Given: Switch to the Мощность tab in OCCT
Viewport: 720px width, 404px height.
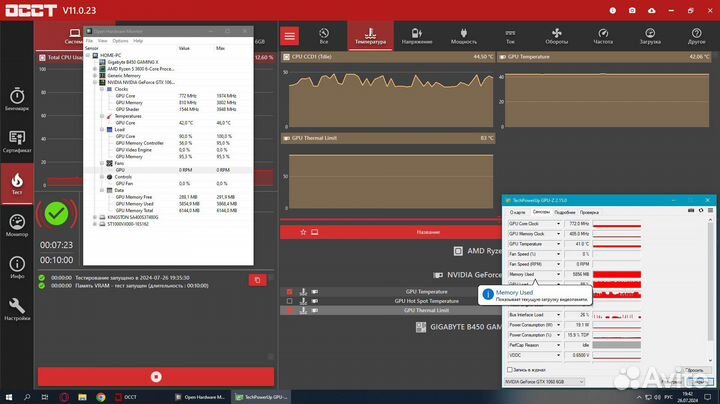Looking at the screenshot, I should 463,36.
